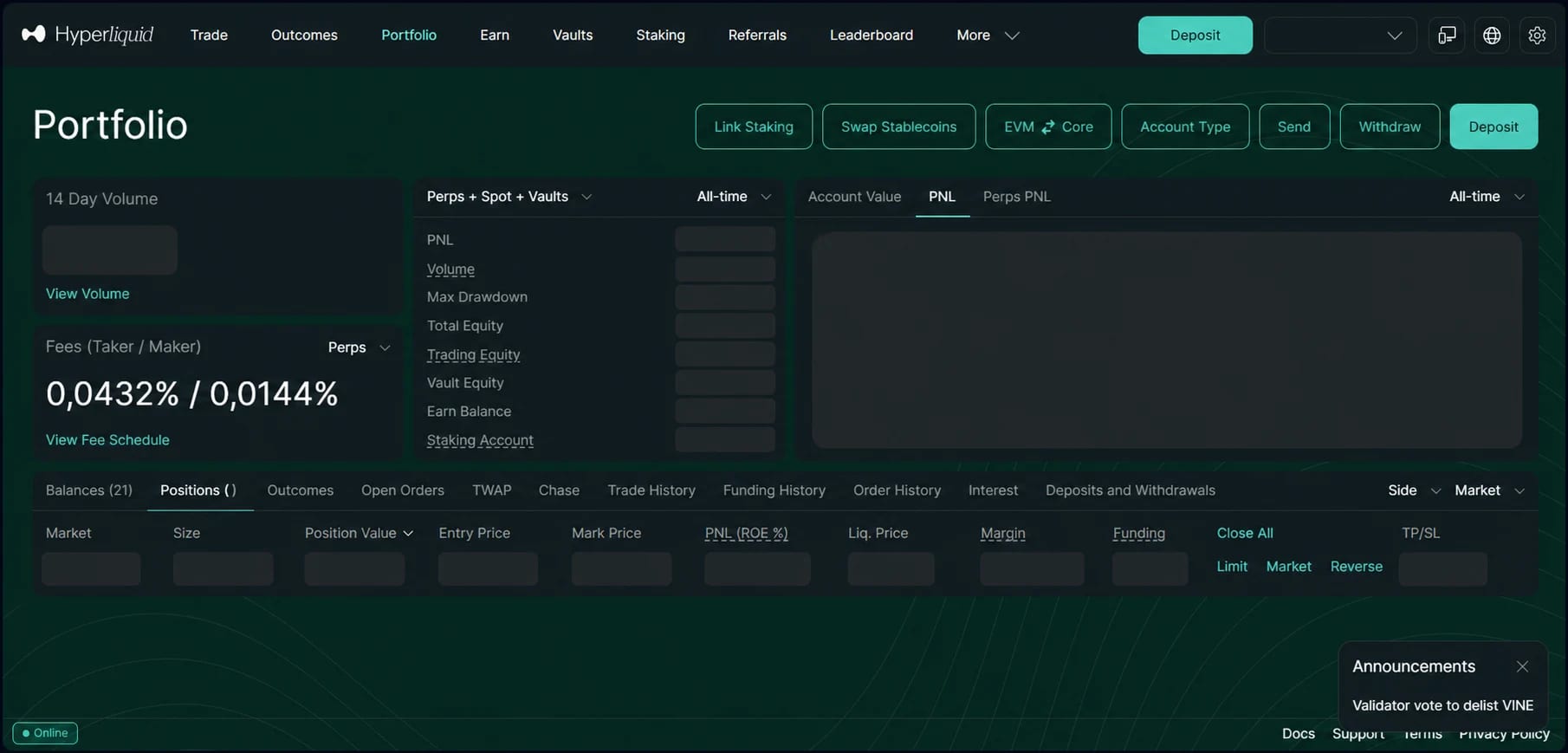The image size is (1568, 753).
Task: Show the Balances (21) tab
Action: pyautogui.click(x=89, y=490)
